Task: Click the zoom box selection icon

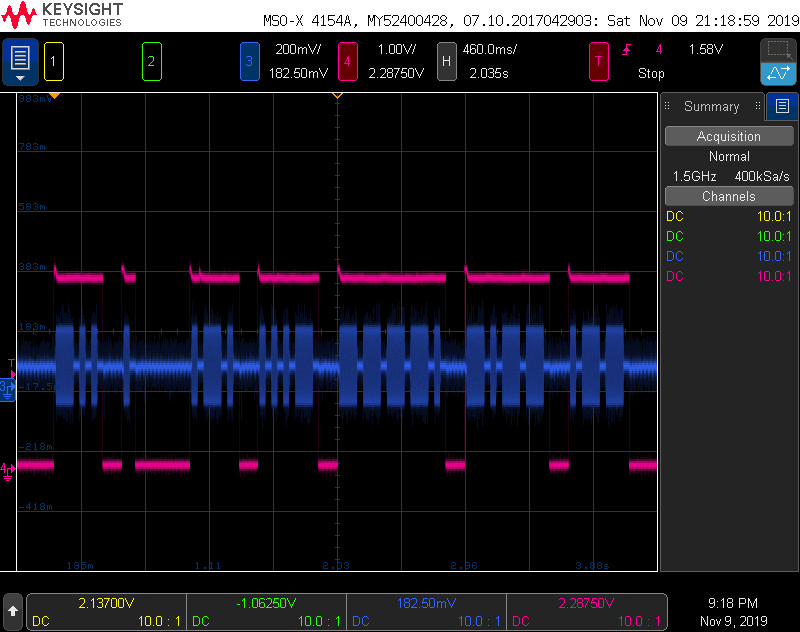Action: point(778,50)
